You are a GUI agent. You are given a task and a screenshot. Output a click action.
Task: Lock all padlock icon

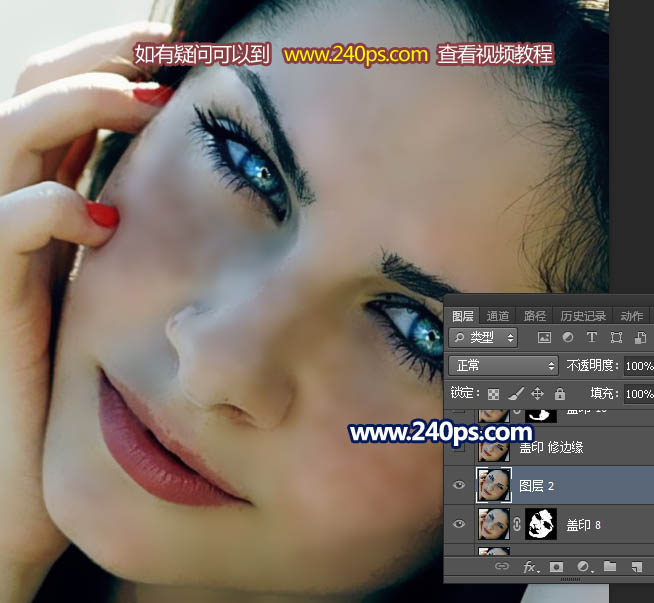click(x=560, y=393)
